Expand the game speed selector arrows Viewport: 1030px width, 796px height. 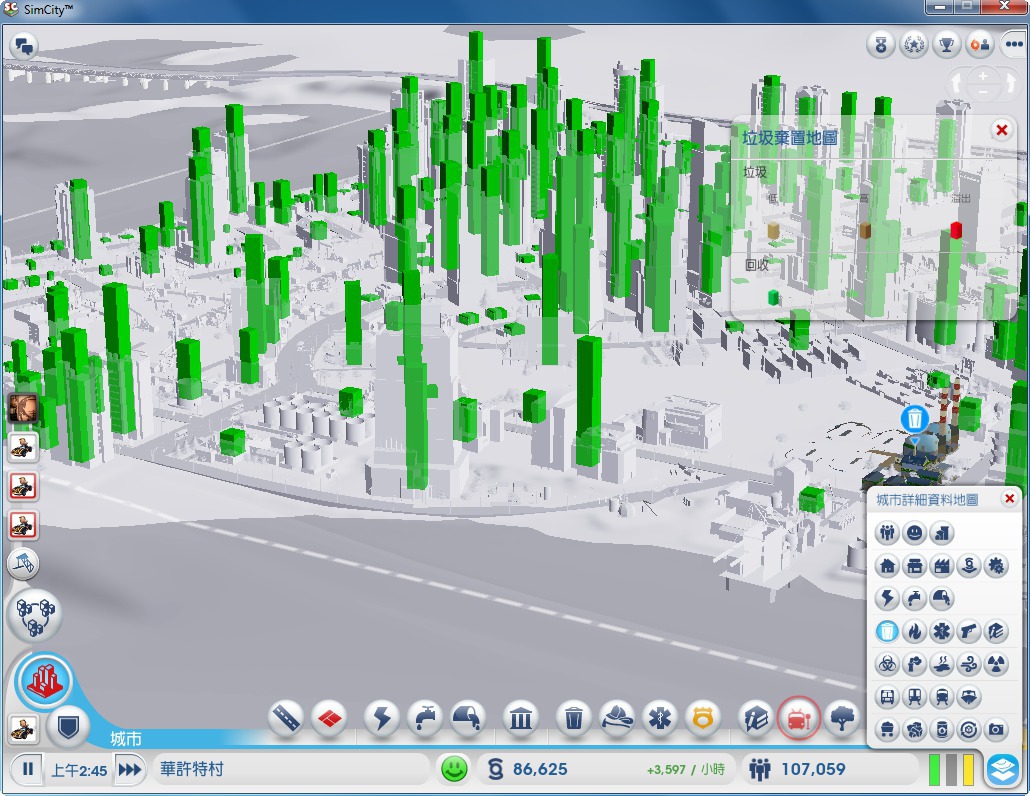pos(130,769)
